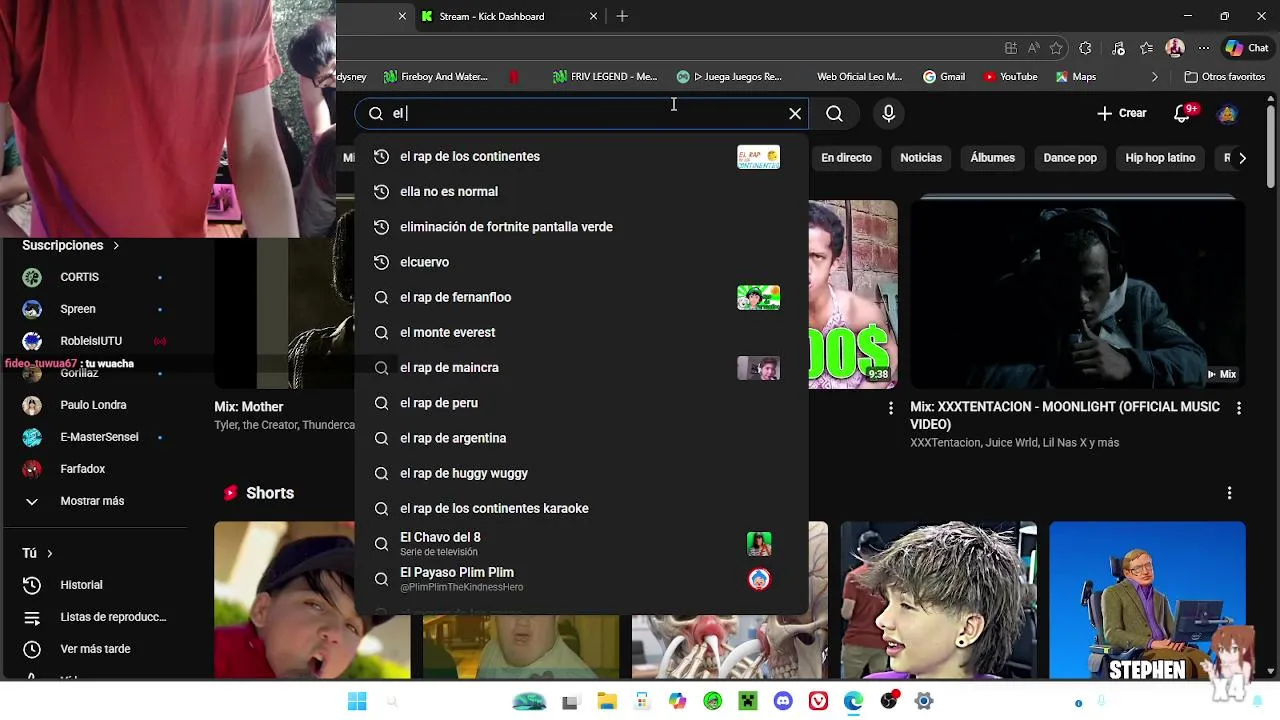This screenshot has width=1280, height=720.
Task: Open Vivaldi browser from taskbar
Action: (x=818, y=702)
